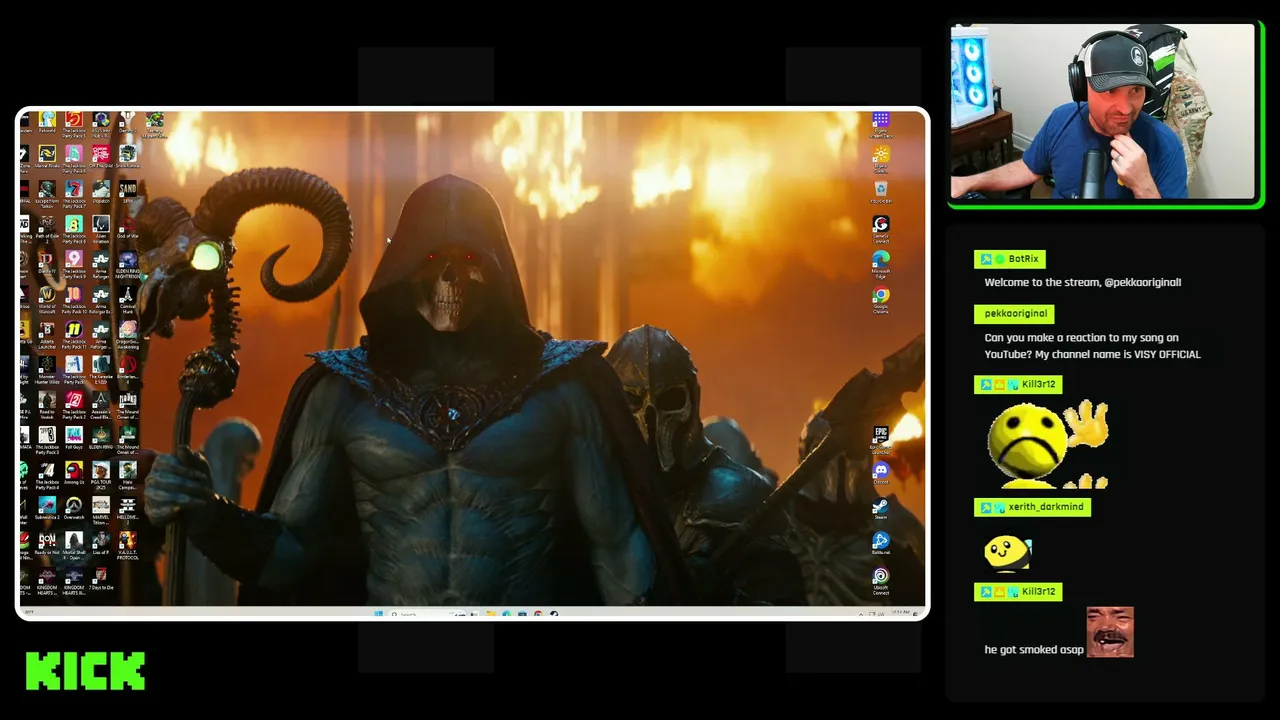
Task: Open the Road to Vostok icon
Action: (47, 404)
